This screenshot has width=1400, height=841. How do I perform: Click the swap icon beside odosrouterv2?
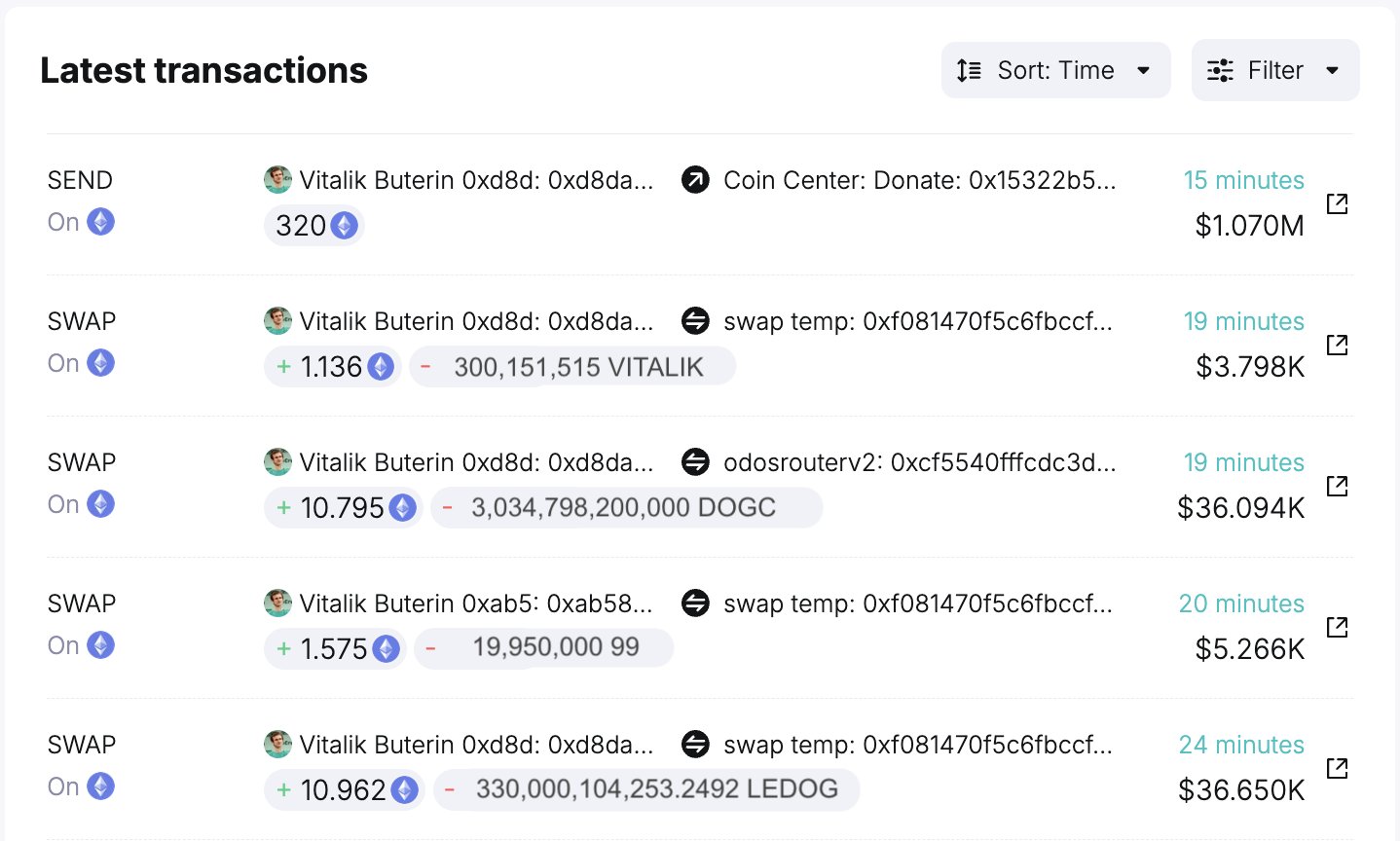[x=695, y=462]
